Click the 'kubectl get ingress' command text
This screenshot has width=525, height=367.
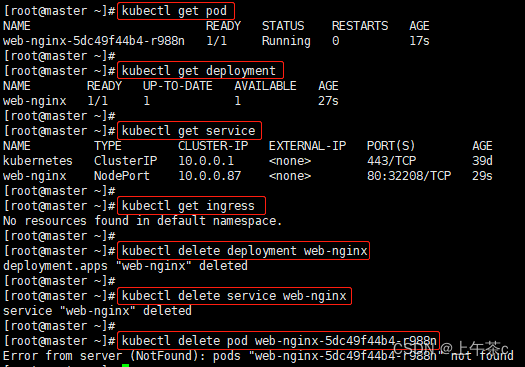(x=188, y=206)
